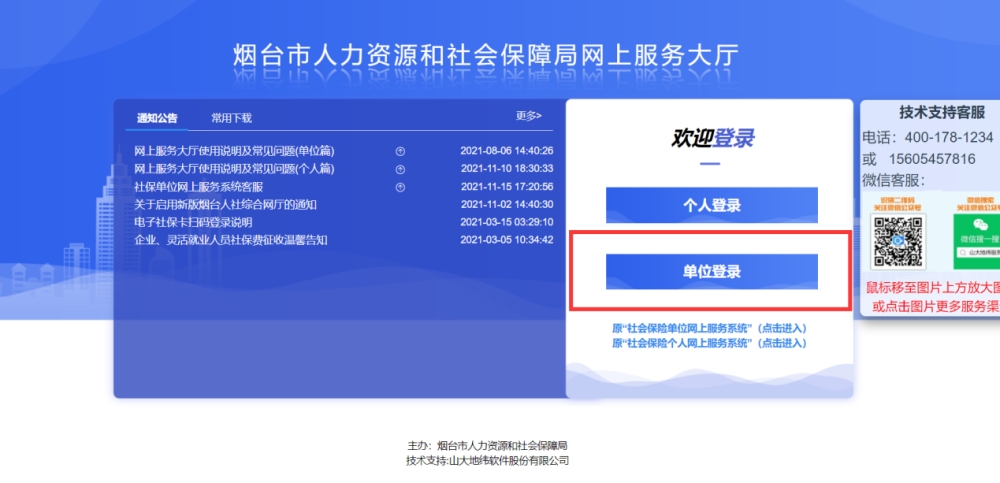Click the 技术支持客服 heading

tap(942, 113)
